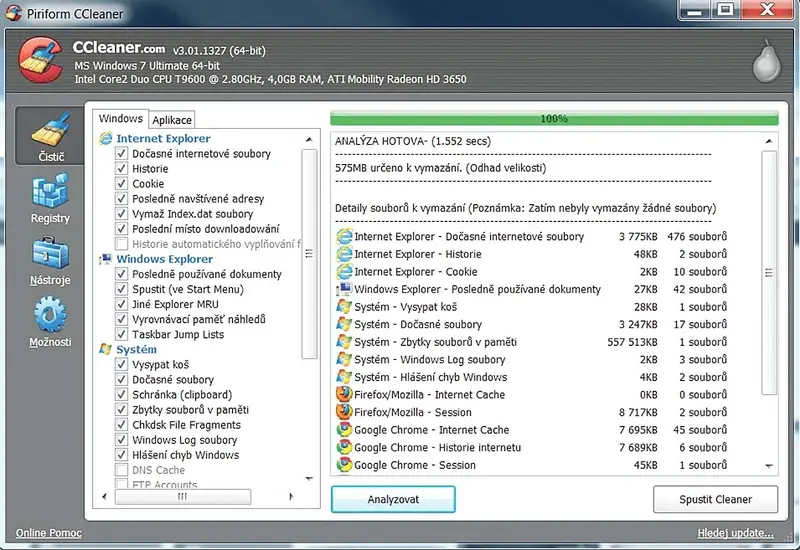800x550 pixels.
Task: Click the 100% progress bar
Action: tap(554, 118)
